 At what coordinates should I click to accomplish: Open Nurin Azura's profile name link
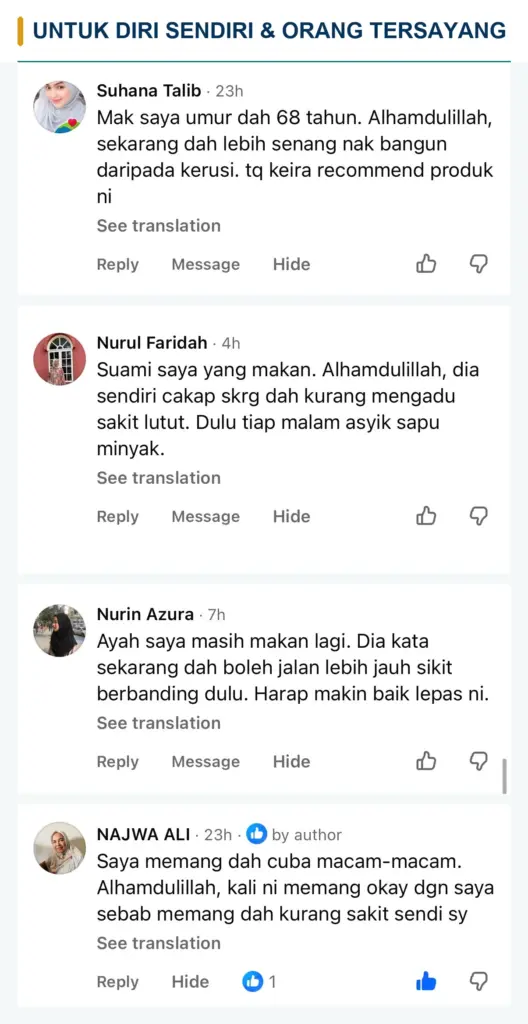click(145, 615)
